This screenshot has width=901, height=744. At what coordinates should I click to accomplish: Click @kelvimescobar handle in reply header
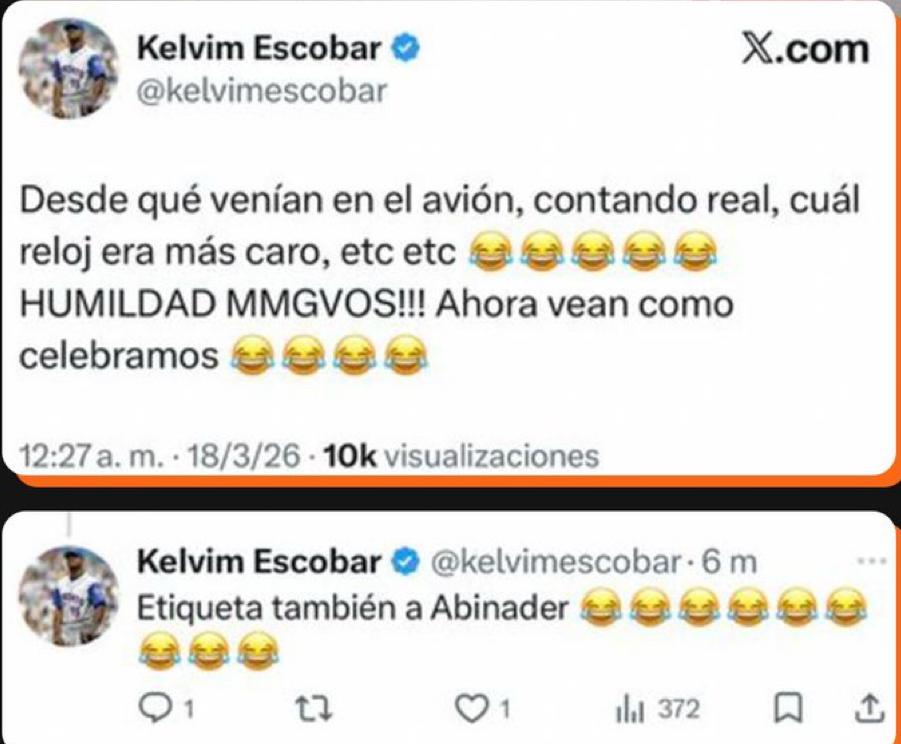pos(556,562)
